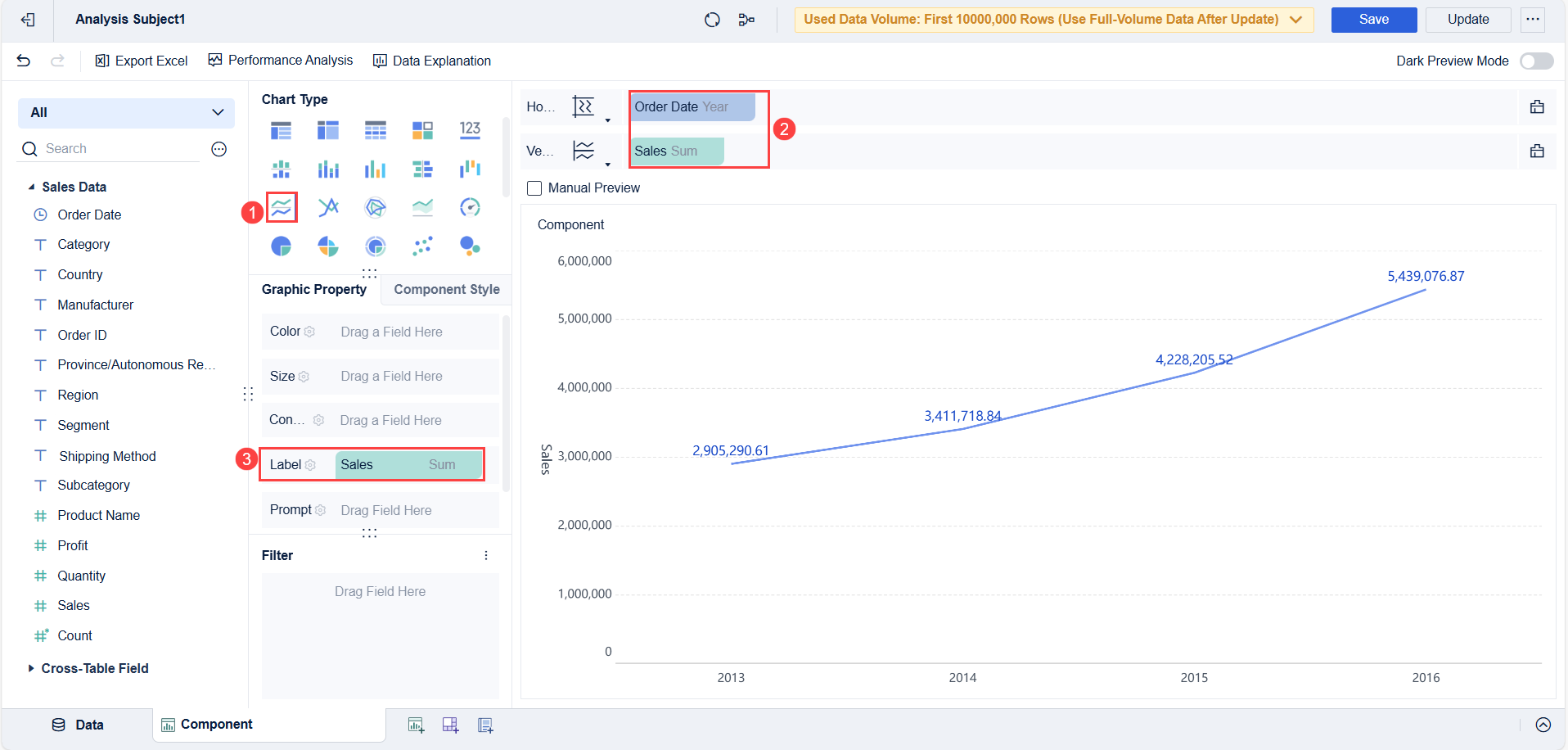
Task: Click the refresh icon in the title bar
Action: 711,19
